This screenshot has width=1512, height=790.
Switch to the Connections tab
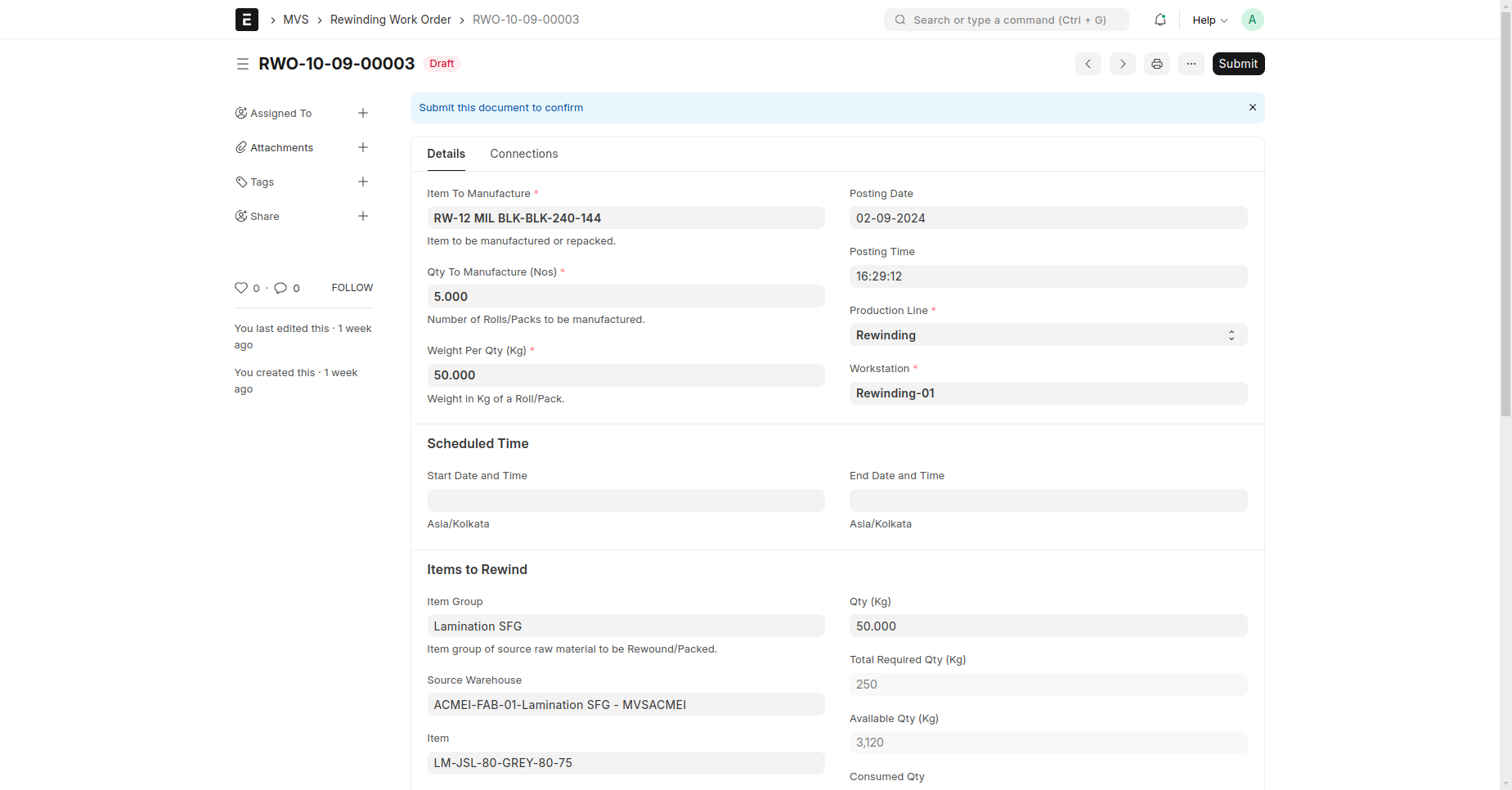pos(523,154)
